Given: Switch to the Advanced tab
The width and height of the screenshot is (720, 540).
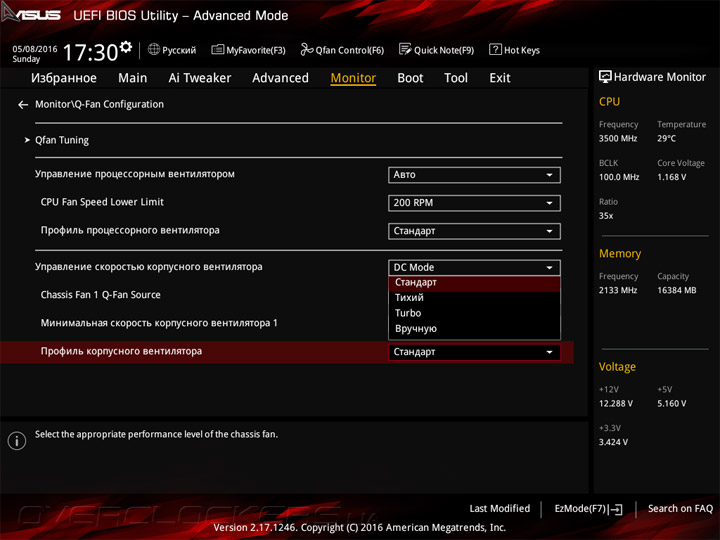Looking at the screenshot, I should click(x=281, y=78).
